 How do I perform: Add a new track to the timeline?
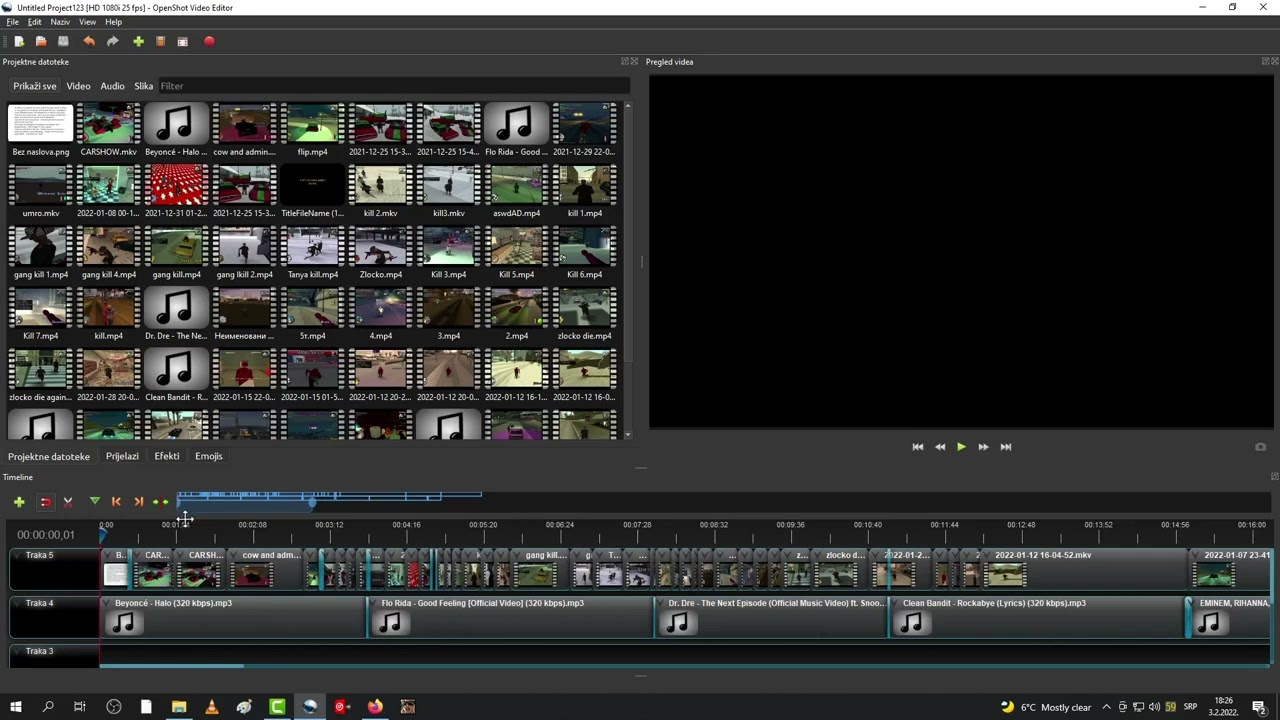[x=19, y=502]
